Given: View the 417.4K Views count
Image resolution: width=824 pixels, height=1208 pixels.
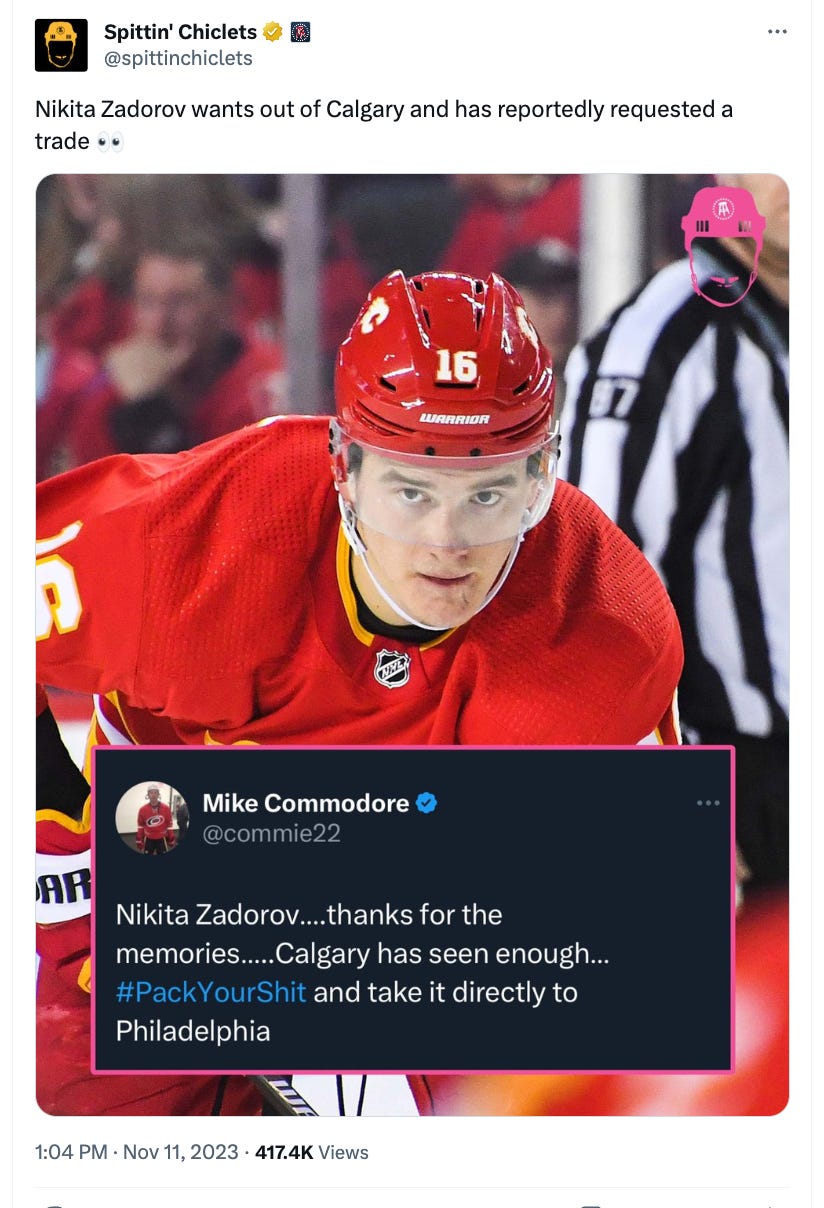Looking at the screenshot, I should tap(312, 1152).
